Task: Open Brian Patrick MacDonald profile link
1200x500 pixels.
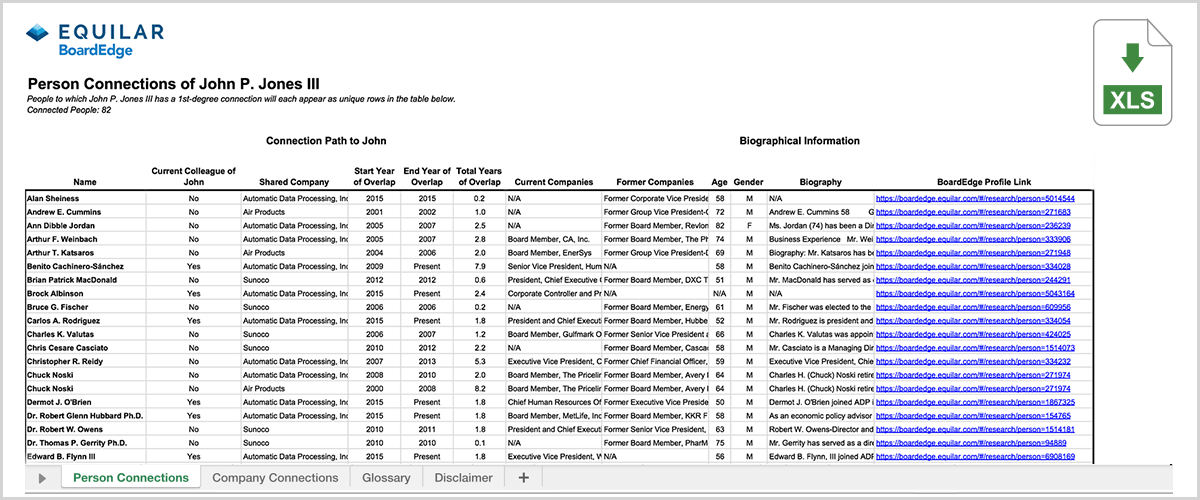Action: 973,281
